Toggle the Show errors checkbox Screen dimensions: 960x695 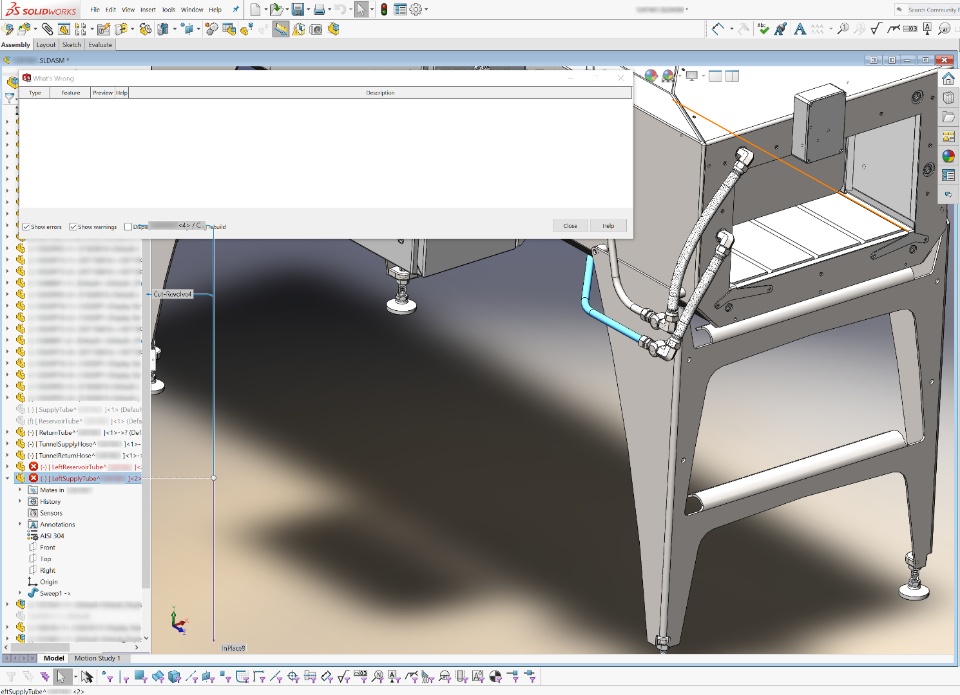click(26, 227)
